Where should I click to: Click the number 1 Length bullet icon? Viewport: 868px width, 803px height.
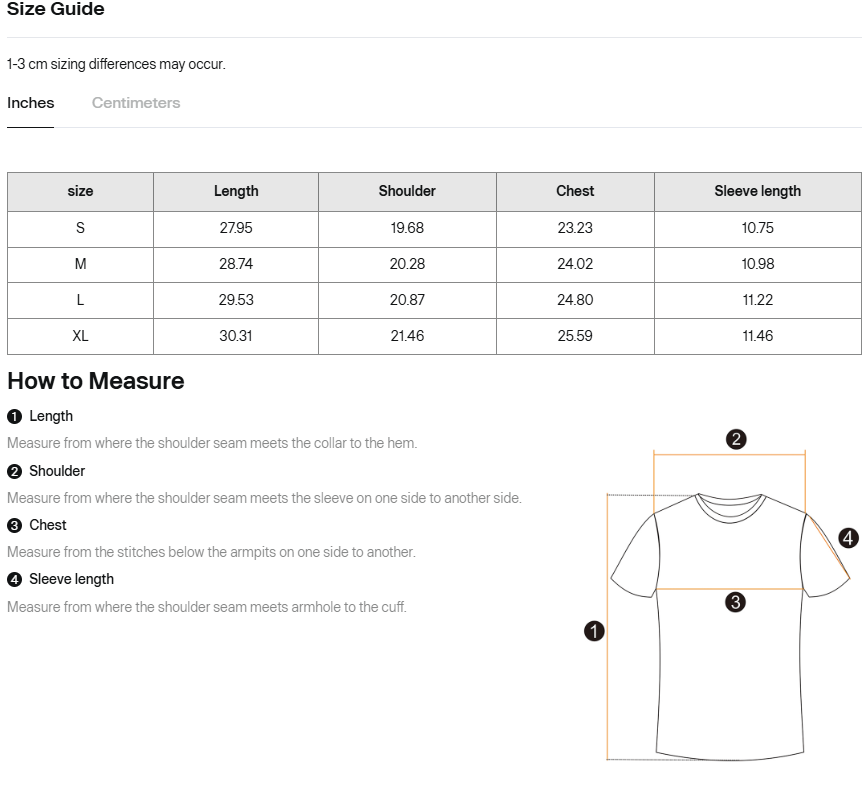click(x=14, y=417)
